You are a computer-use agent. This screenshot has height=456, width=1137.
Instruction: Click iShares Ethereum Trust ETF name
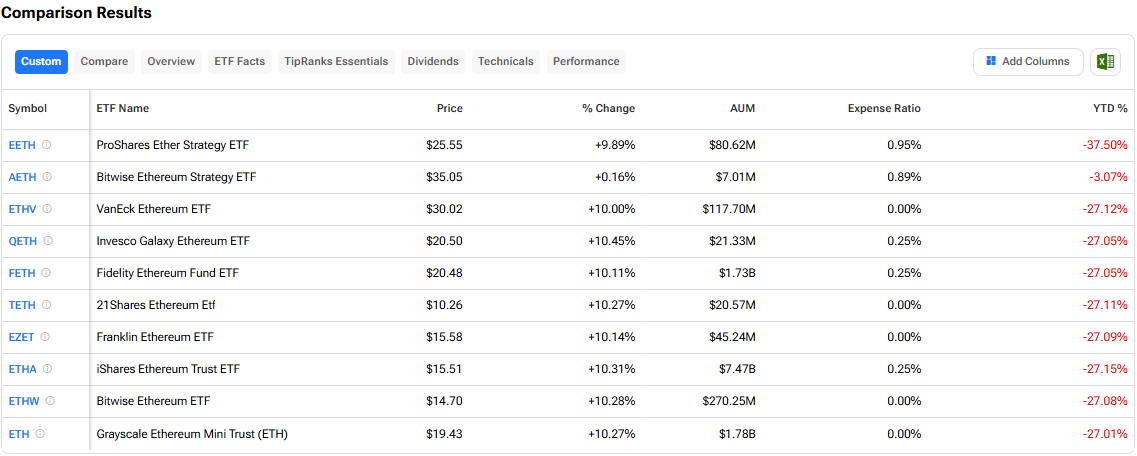168,369
